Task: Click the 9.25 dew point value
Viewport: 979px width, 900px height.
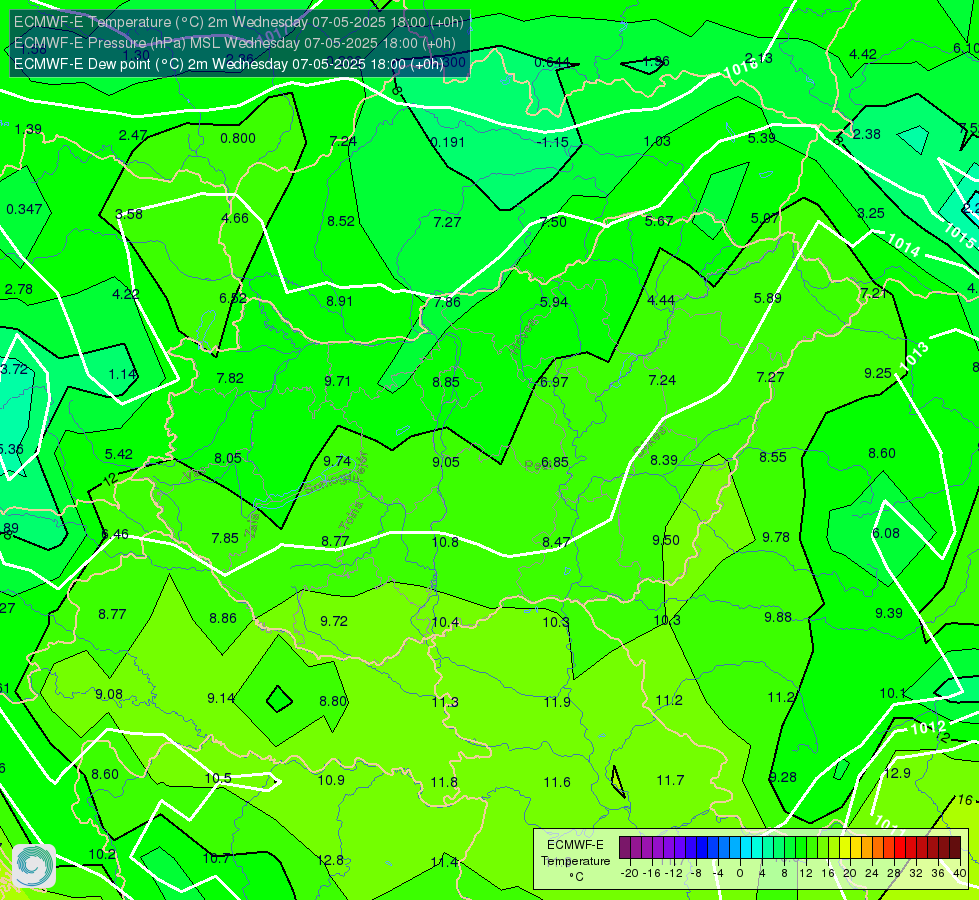Action: click(x=878, y=373)
